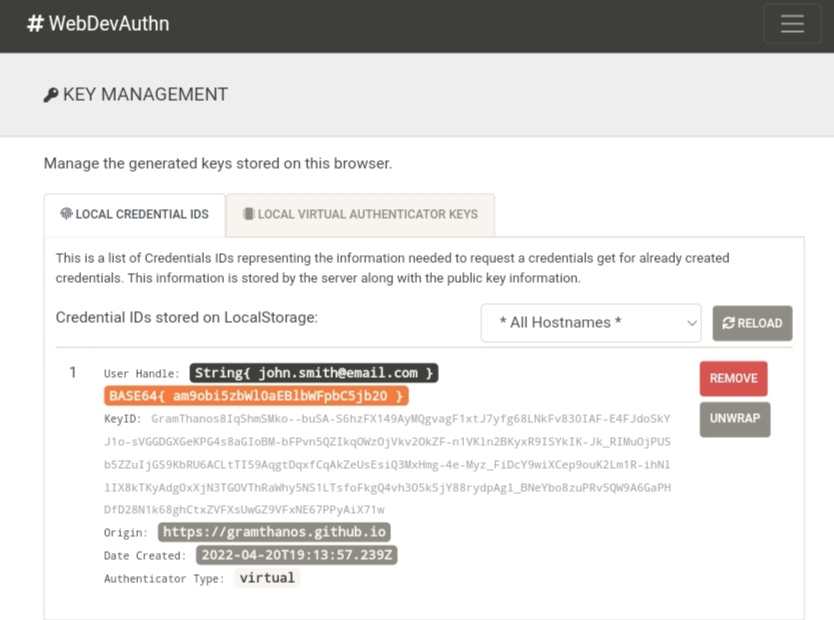Screen dimensions: 834x620
Task: Click the KeyID line starting with GramThanos8Iq
Action: 410,419
